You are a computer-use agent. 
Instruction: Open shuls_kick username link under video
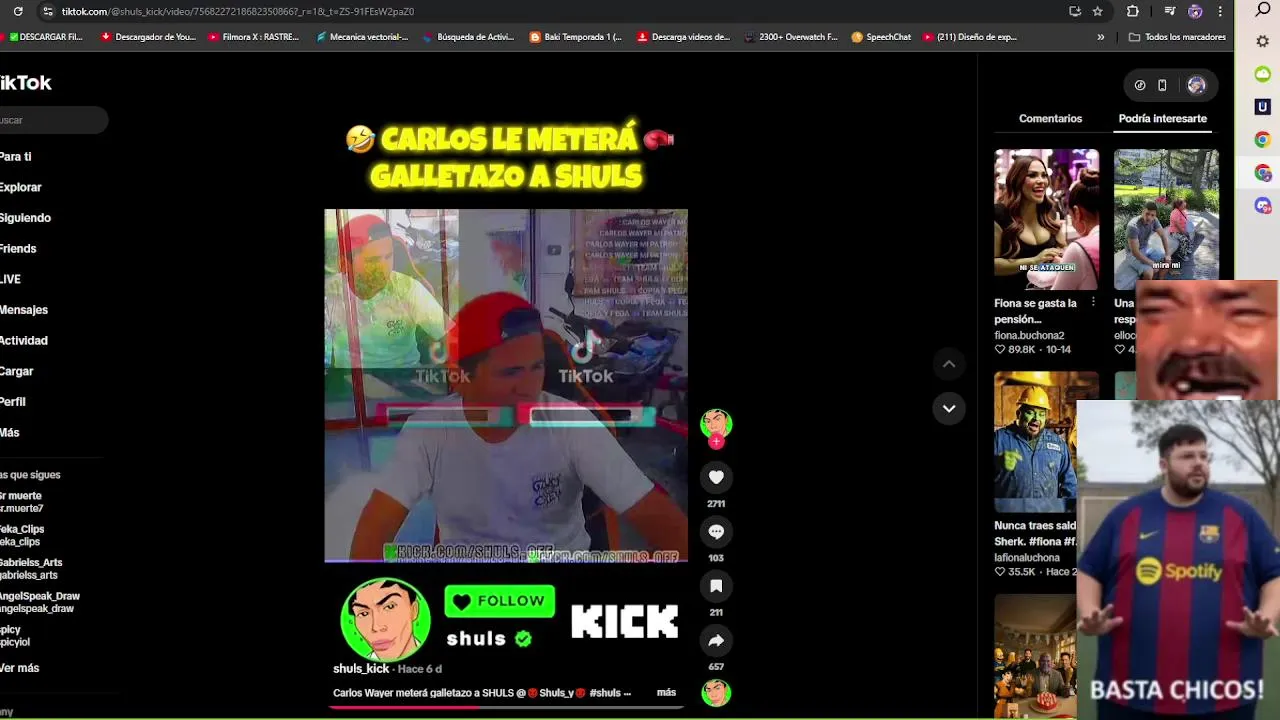coord(361,668)
